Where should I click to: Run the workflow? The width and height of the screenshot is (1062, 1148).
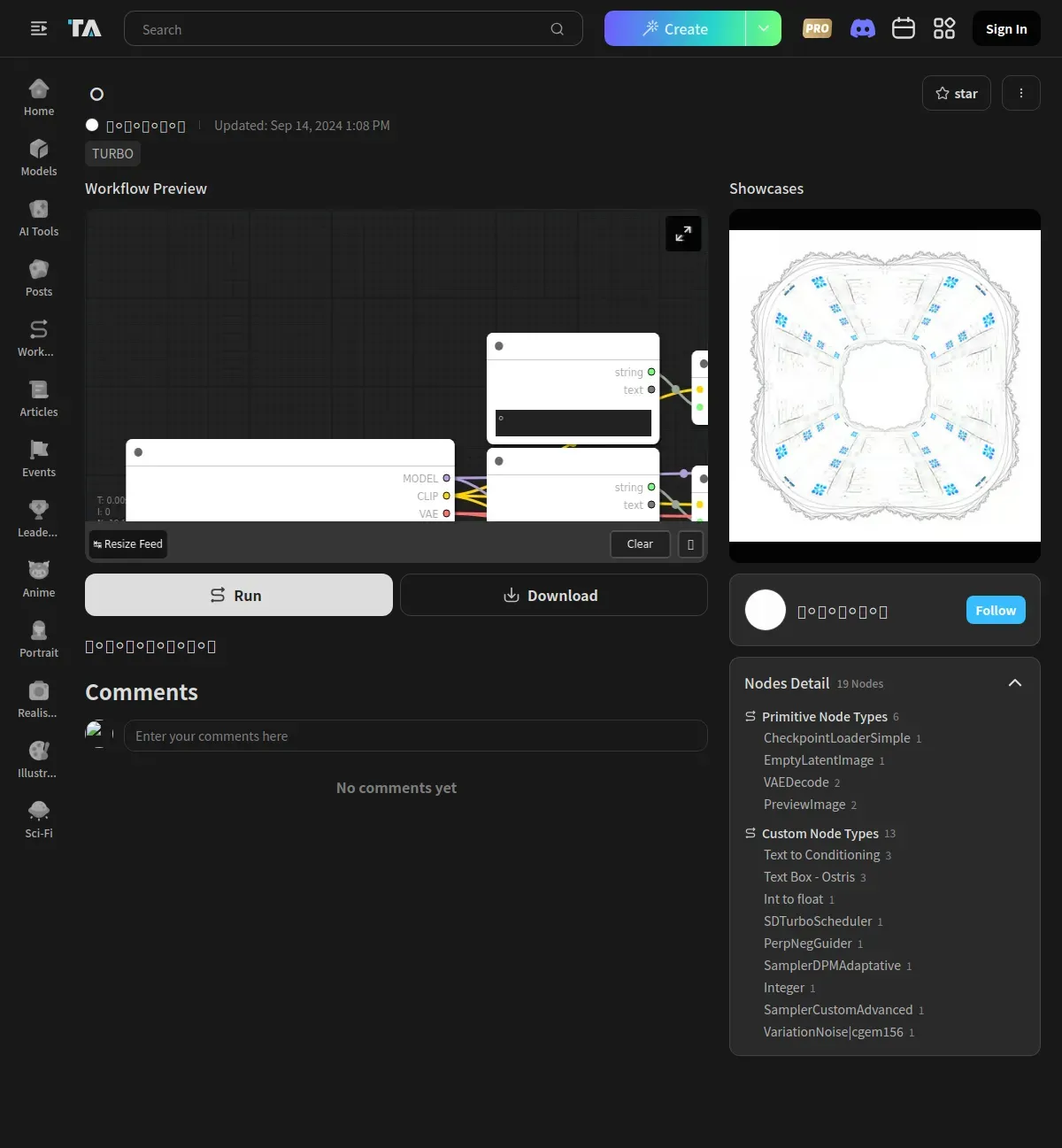coord(239,595)
